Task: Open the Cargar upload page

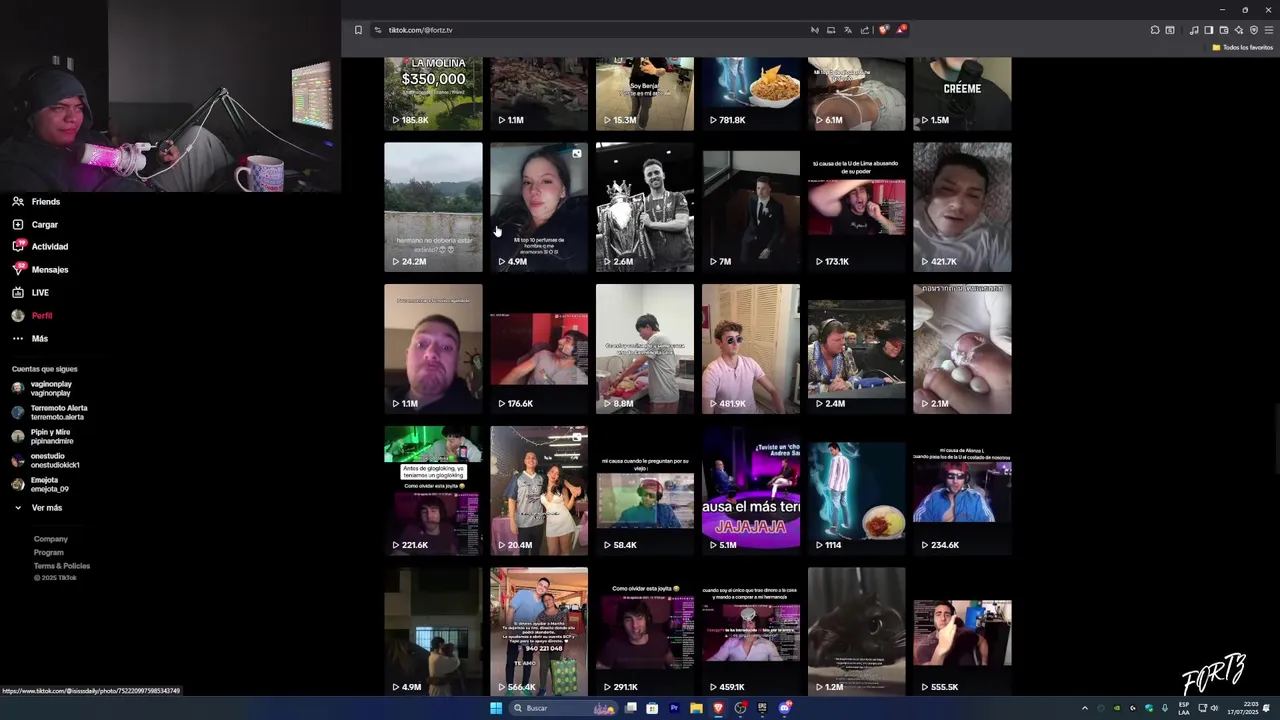Action: (x=35, y=225)
